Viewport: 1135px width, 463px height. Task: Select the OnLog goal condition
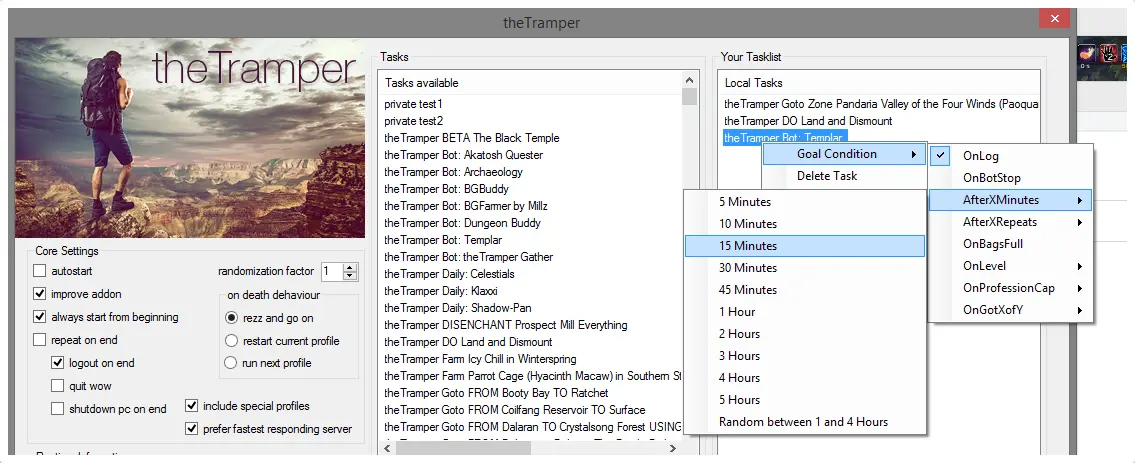click(x=1010, y=156)
